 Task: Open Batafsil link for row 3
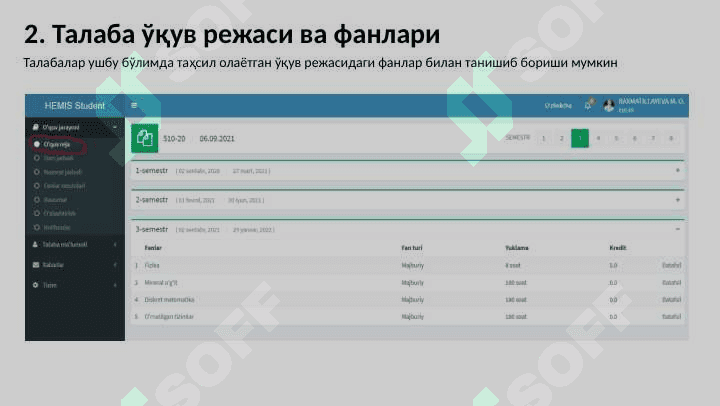[x=671, y=283]
